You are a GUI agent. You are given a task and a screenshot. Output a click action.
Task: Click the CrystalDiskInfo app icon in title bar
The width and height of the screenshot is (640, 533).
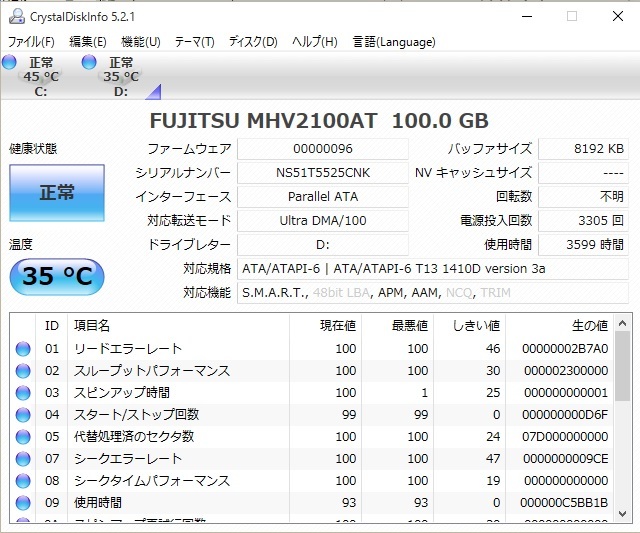pyautogui.click(x=17, y=17)
